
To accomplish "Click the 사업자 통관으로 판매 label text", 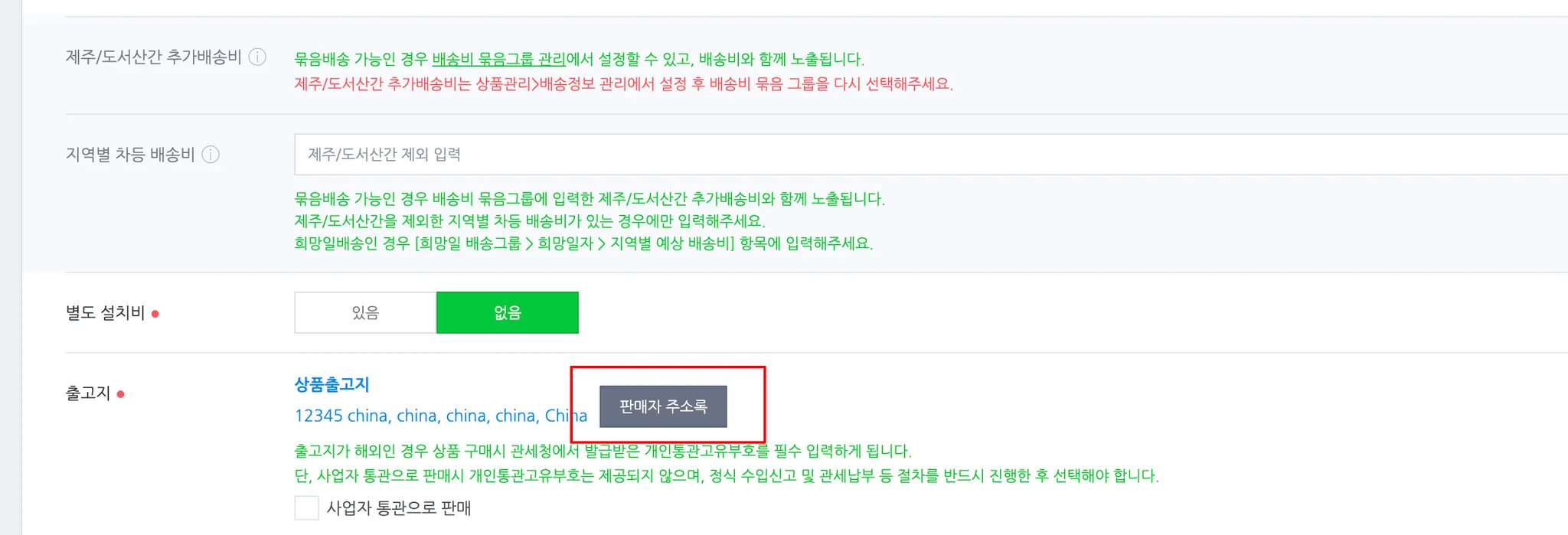I will (399, 508).
